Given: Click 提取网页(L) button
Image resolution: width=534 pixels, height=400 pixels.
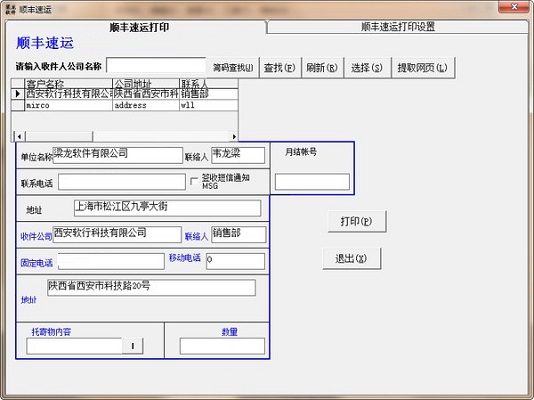Looking at the screenshot, I should pos(423,68).
